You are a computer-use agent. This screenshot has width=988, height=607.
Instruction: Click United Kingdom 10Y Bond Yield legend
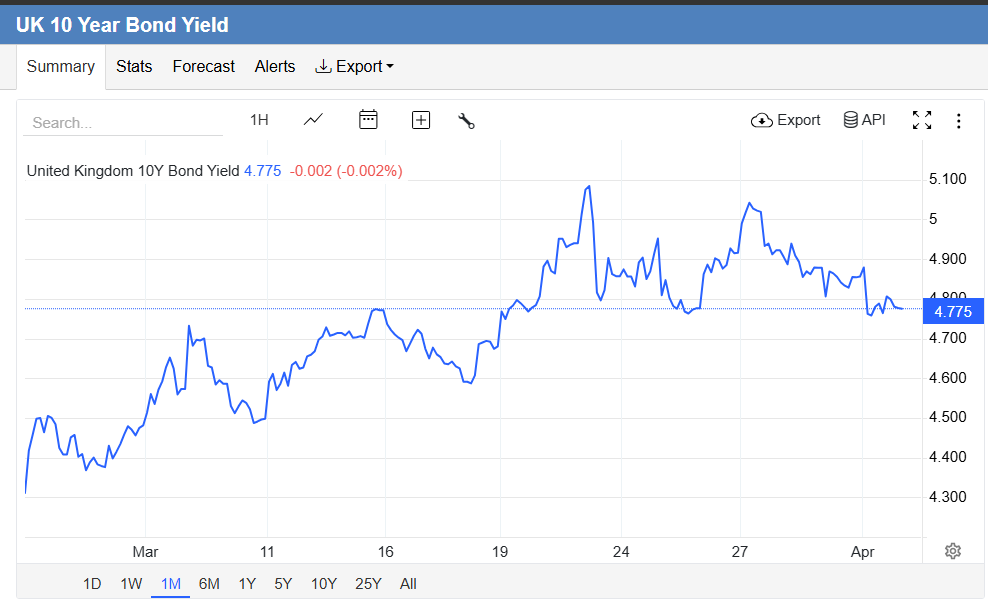133,171
